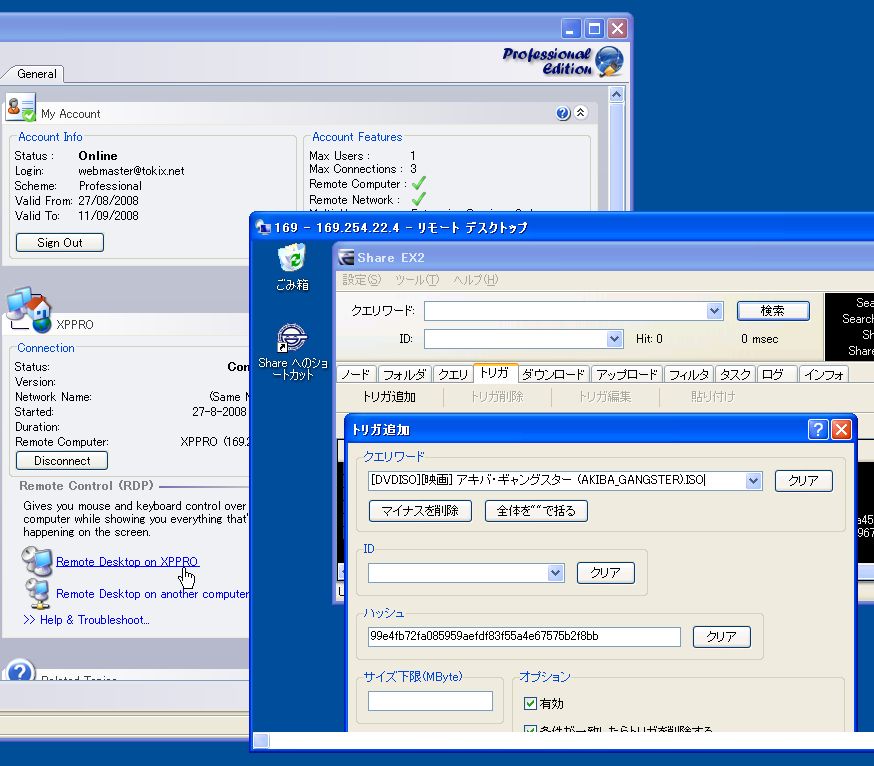Open the ツール(T) menu
The image size is (874, 766).
point(417,280)
